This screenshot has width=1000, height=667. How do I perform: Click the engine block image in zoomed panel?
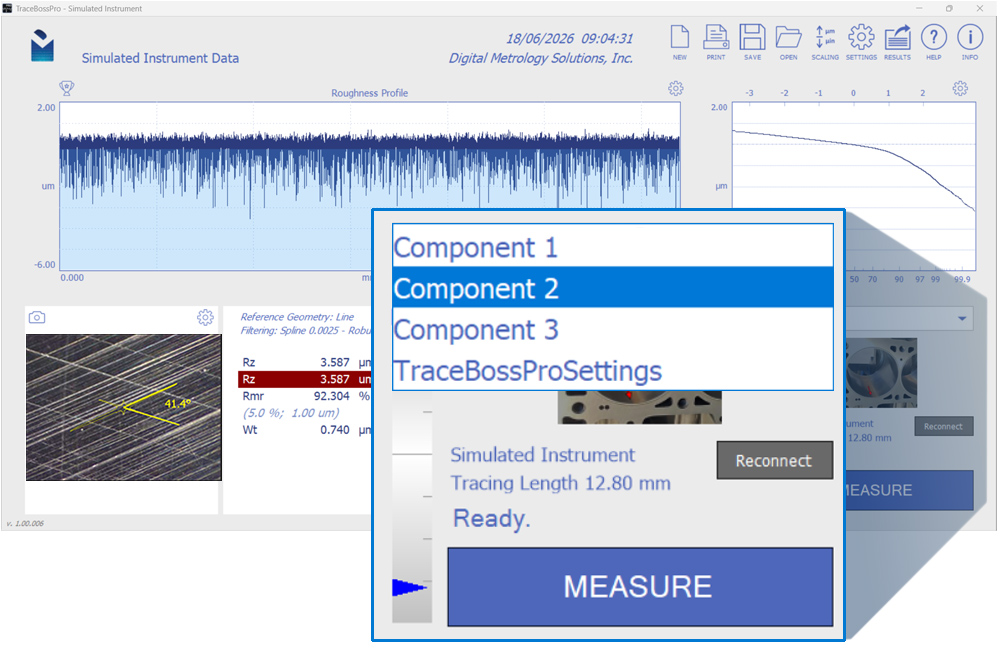640,407
